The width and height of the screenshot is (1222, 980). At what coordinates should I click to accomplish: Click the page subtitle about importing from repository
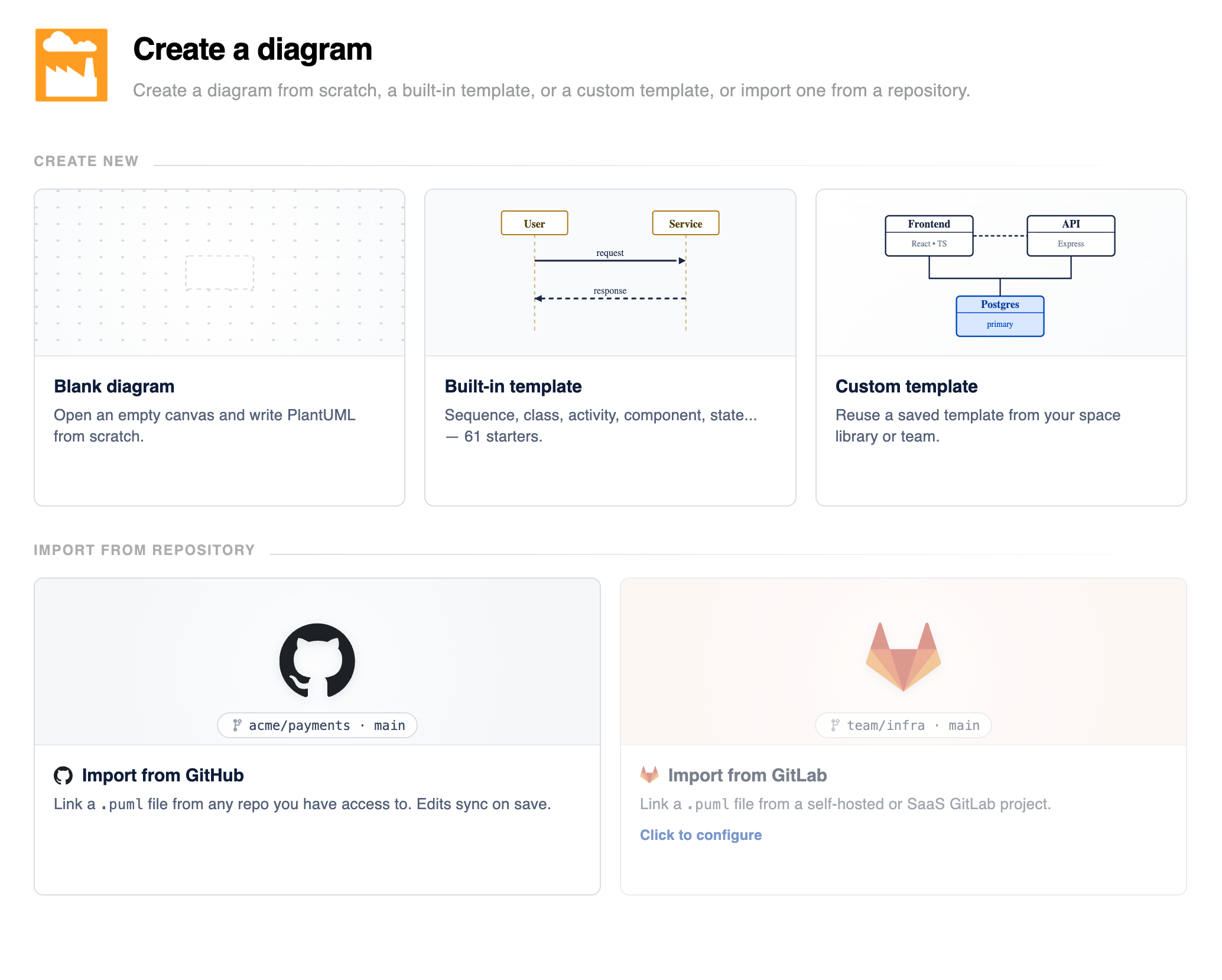pos(551,90)
